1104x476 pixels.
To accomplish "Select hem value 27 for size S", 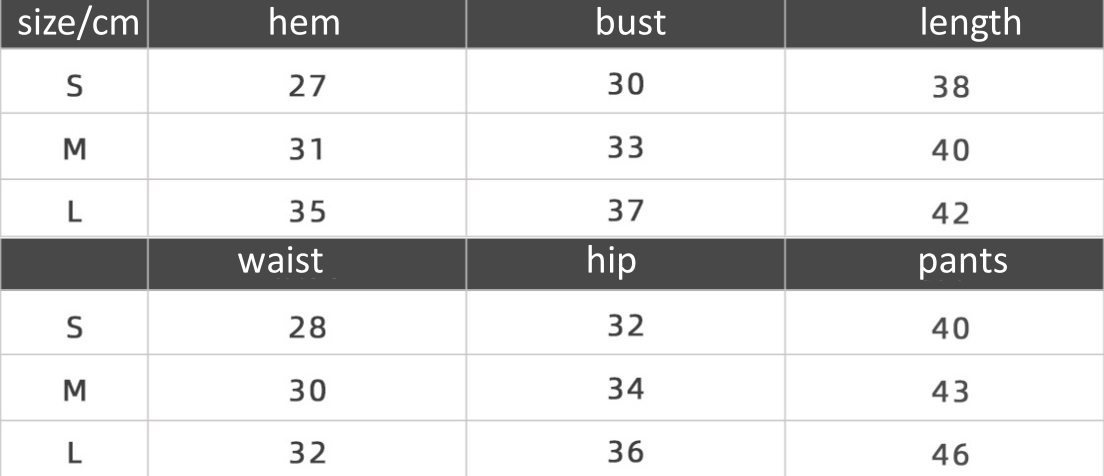I will [308, 86].
